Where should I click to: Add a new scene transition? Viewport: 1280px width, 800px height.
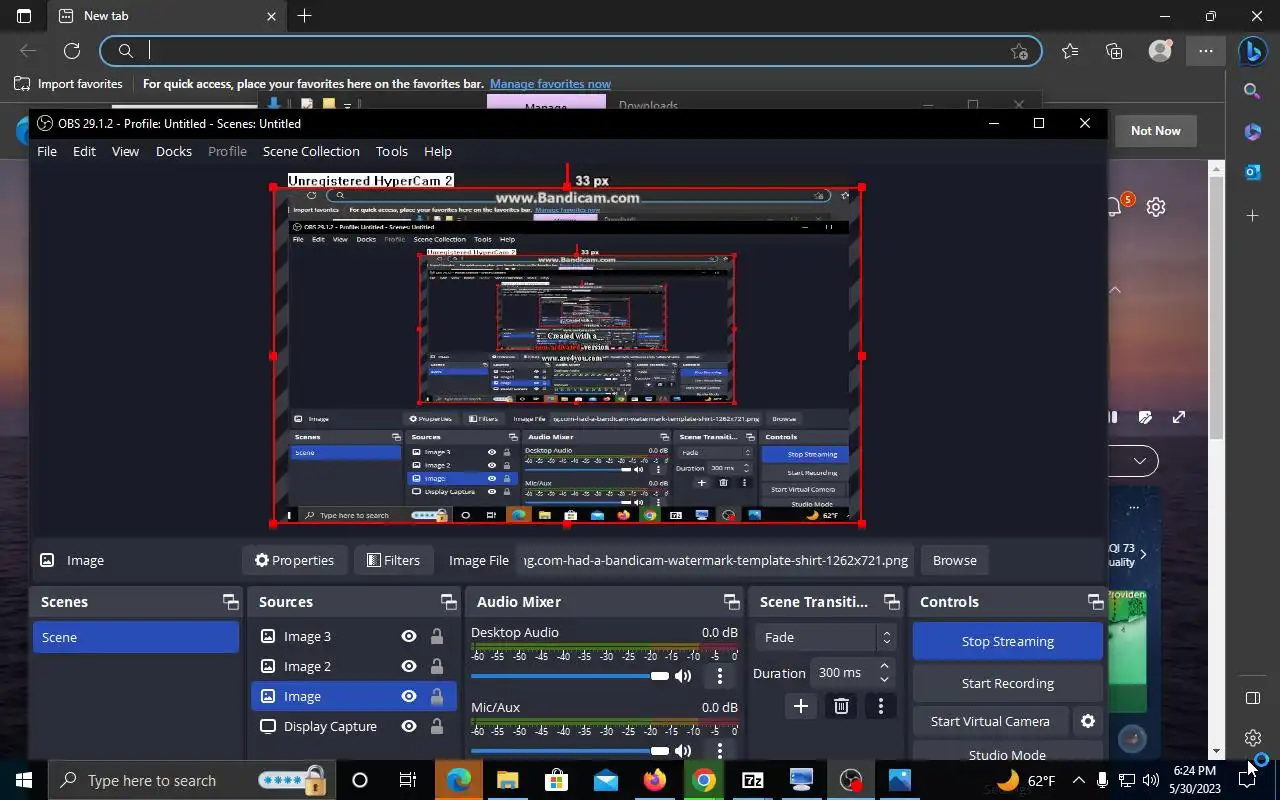point(800,706)
